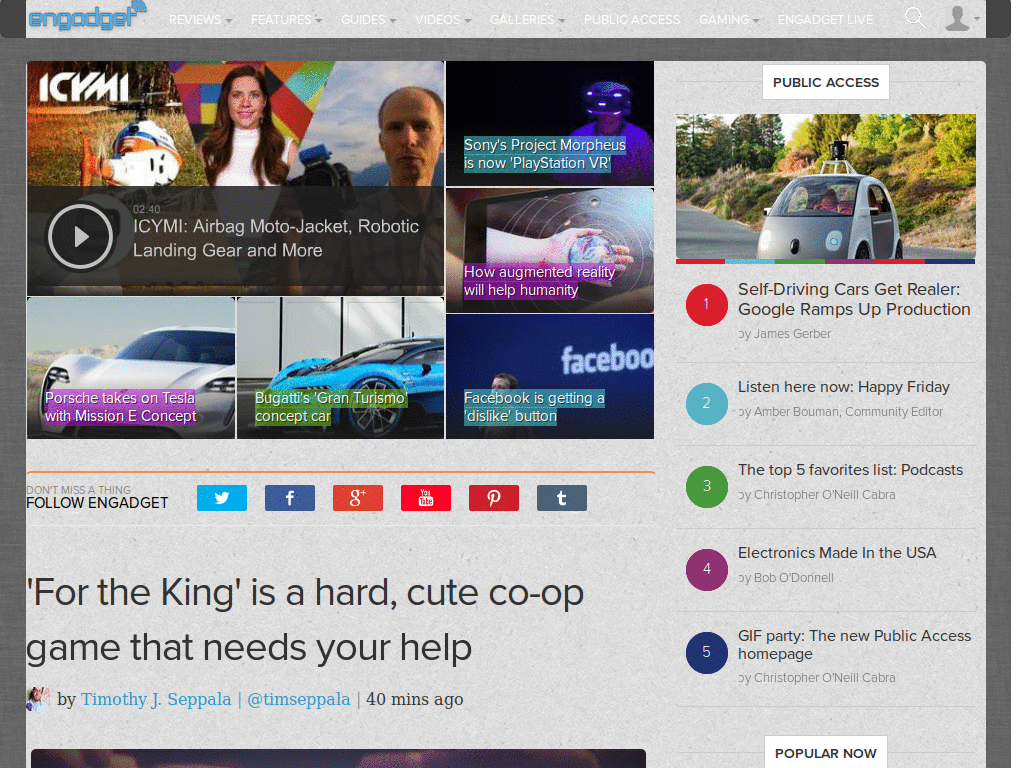Screen dimensions: 1024x768
Task: Open Porsche takes on Tesla story
Action: click(x=120, y=407)
